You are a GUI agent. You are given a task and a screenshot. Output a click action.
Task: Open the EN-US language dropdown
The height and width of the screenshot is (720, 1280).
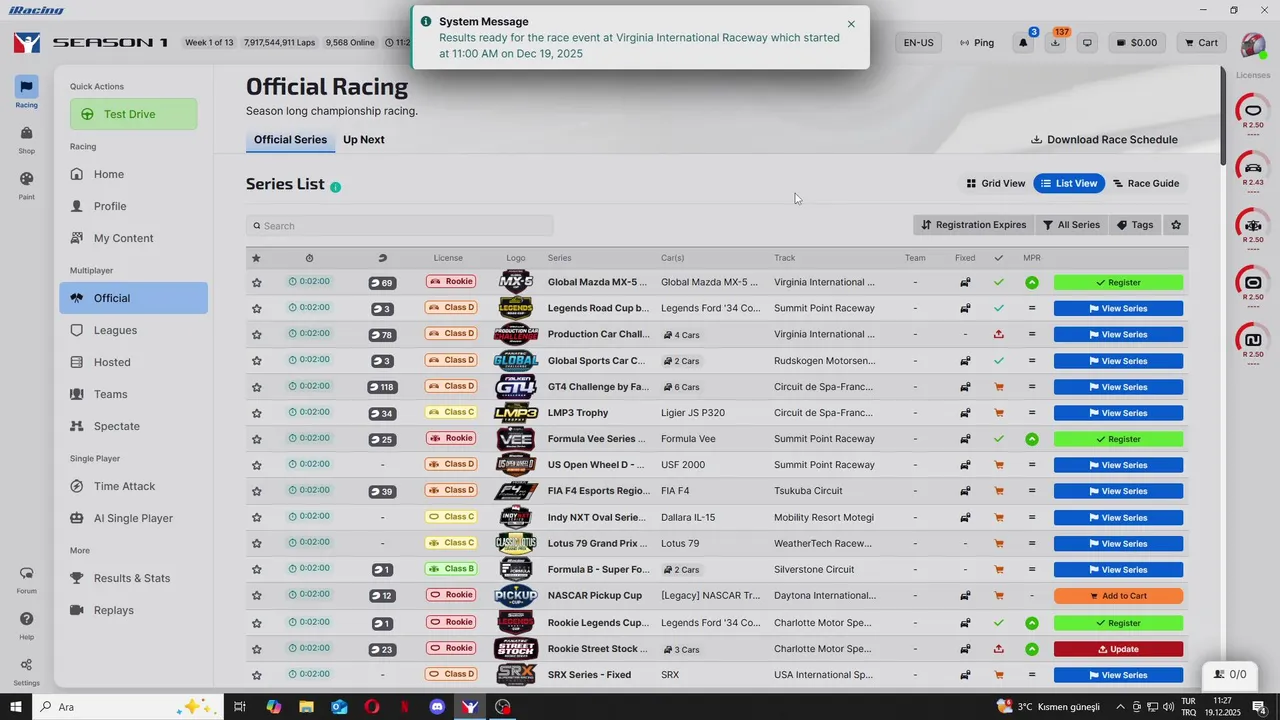(x=918, y=43)
